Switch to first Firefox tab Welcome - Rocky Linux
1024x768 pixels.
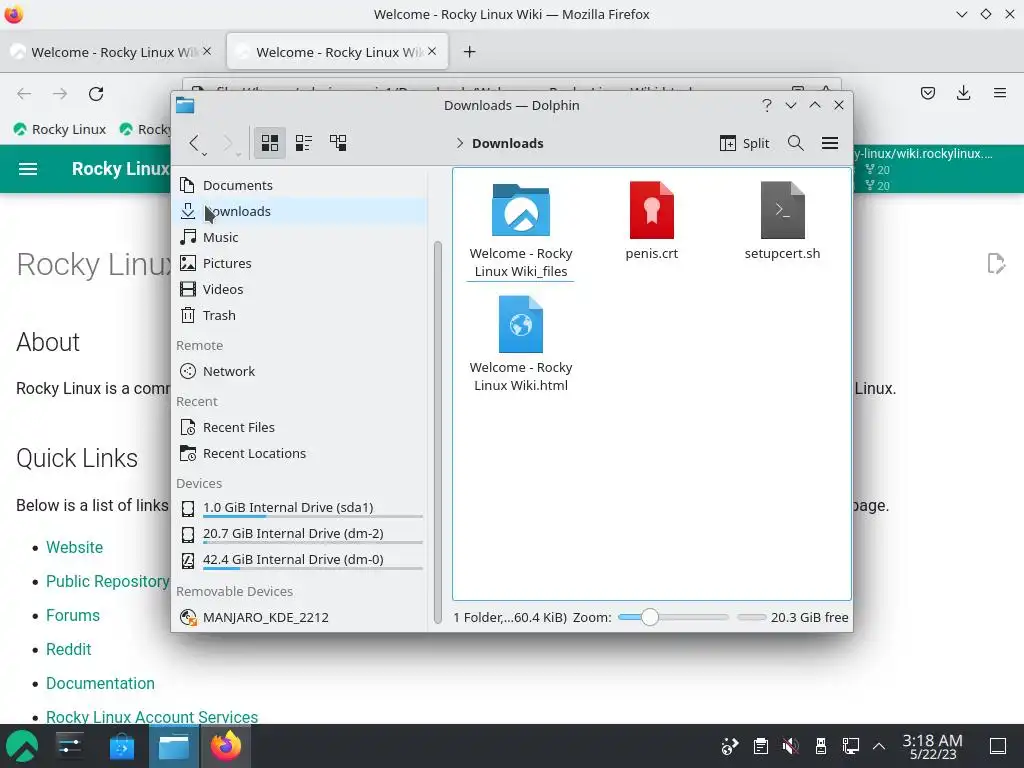point(113,52)
